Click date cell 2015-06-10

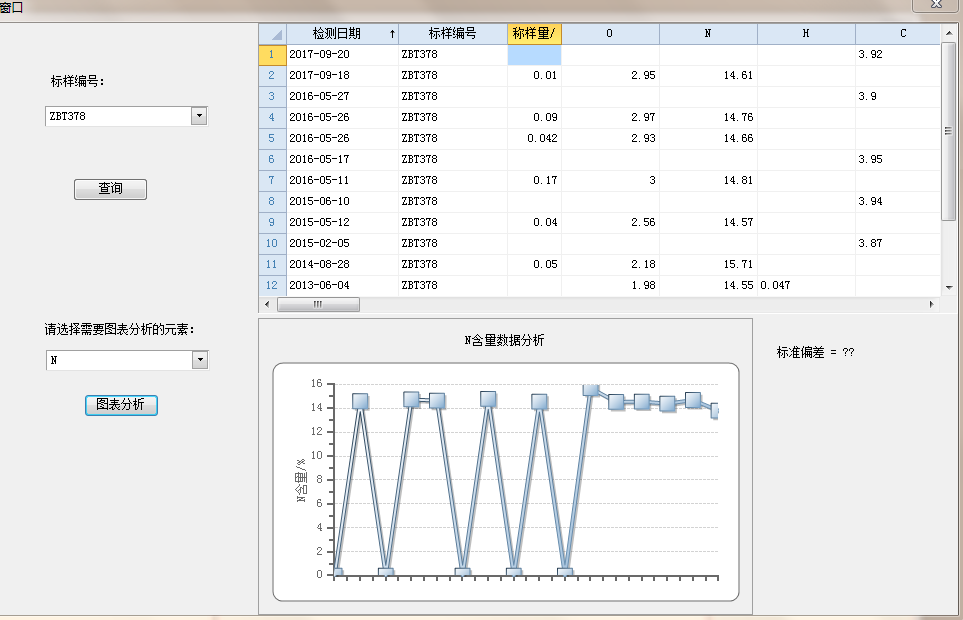(343, 201)
